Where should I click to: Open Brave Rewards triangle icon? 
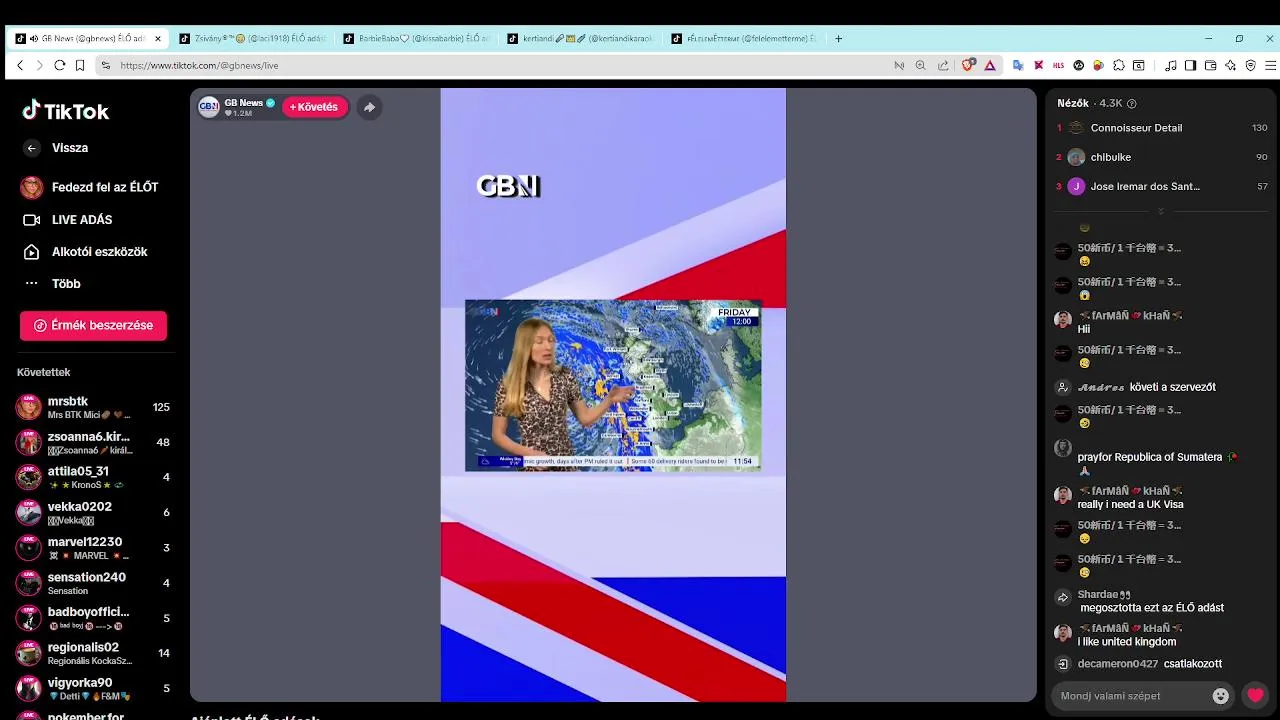click(x=990, y=65)
